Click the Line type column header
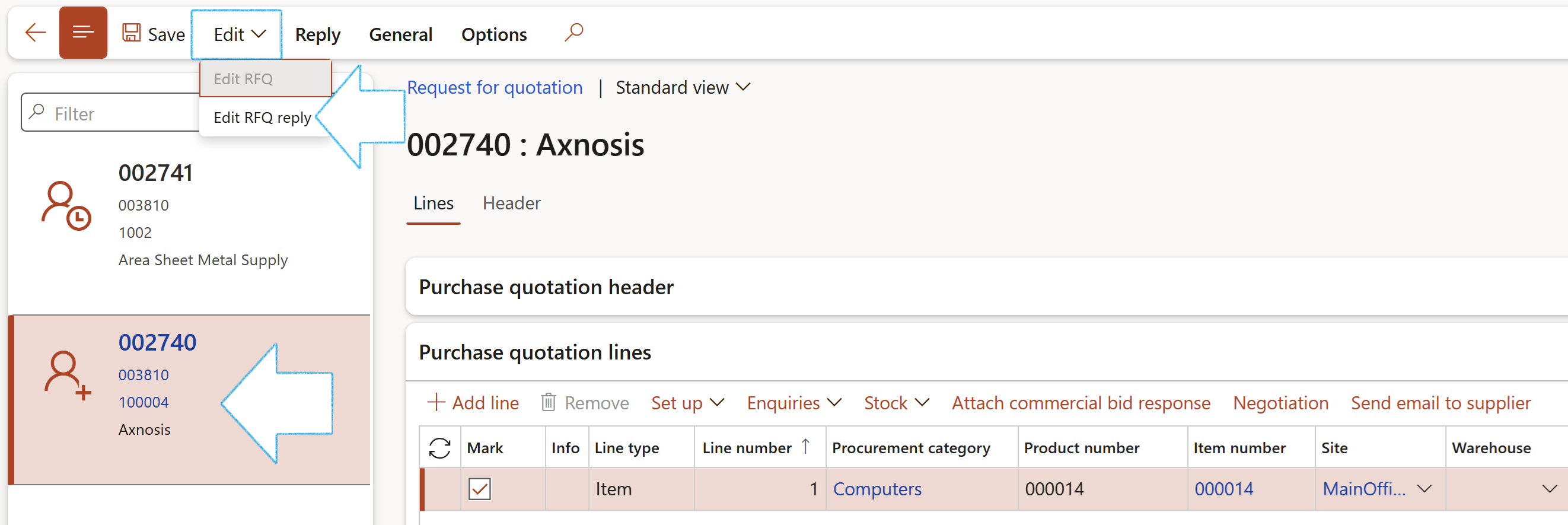The height and width of the screenshot is (525, 1568). pyautogui.click(x=626, y=448)
